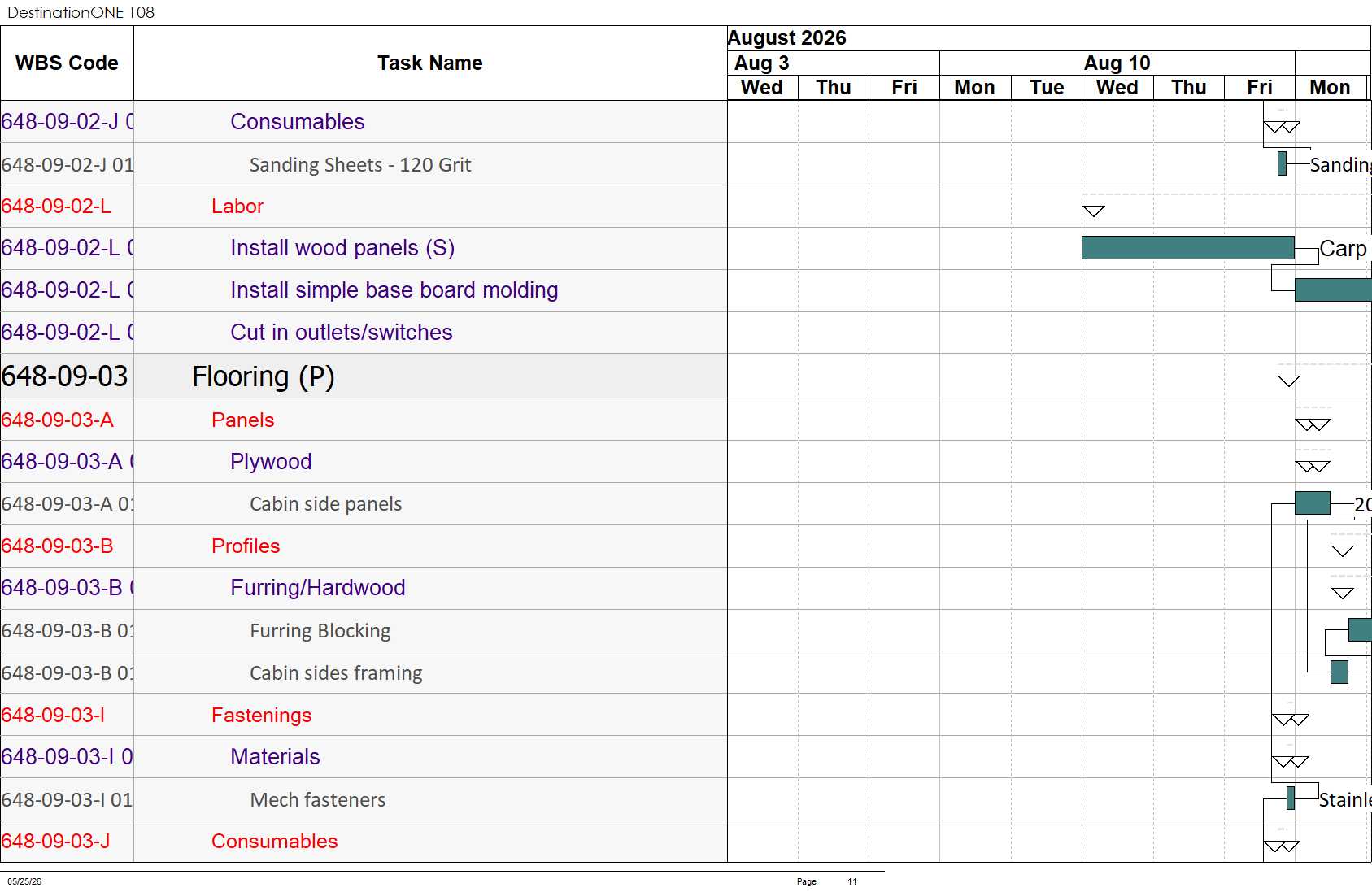Click the Carp resource label
The width and height of the screenshot is (1372, 892).
click(x=1343, y=249)
